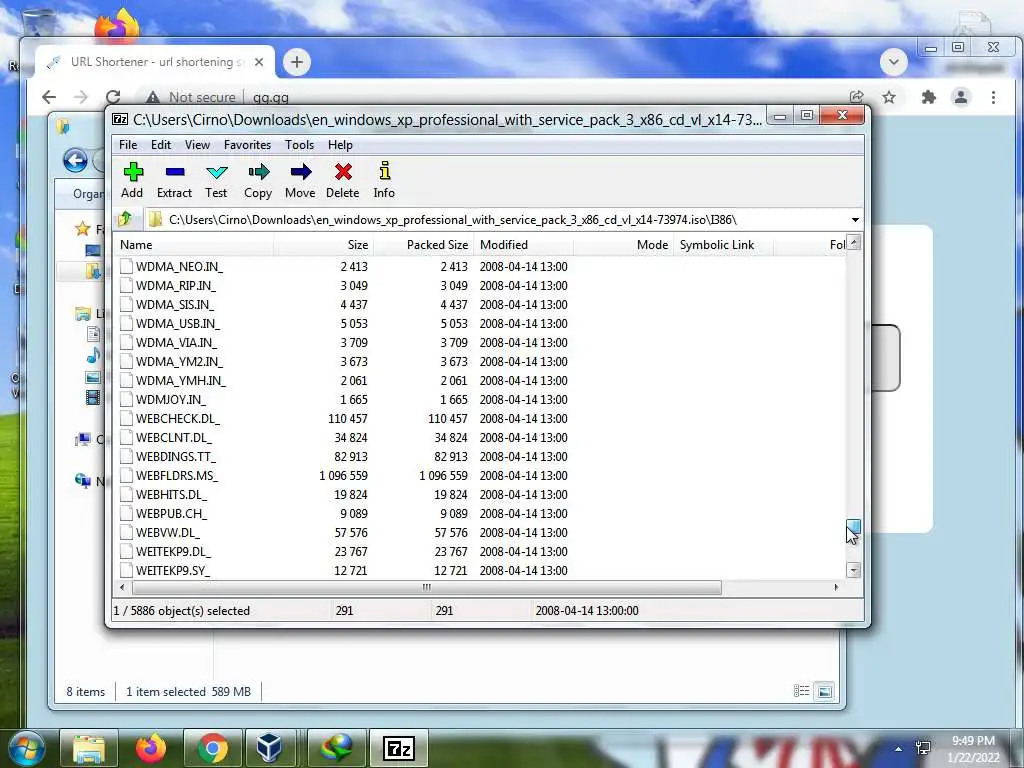The width and height of the screenshot is (1024, 768).
Task: Click Explorer window back arrow
Action: [x=75, y=160]
